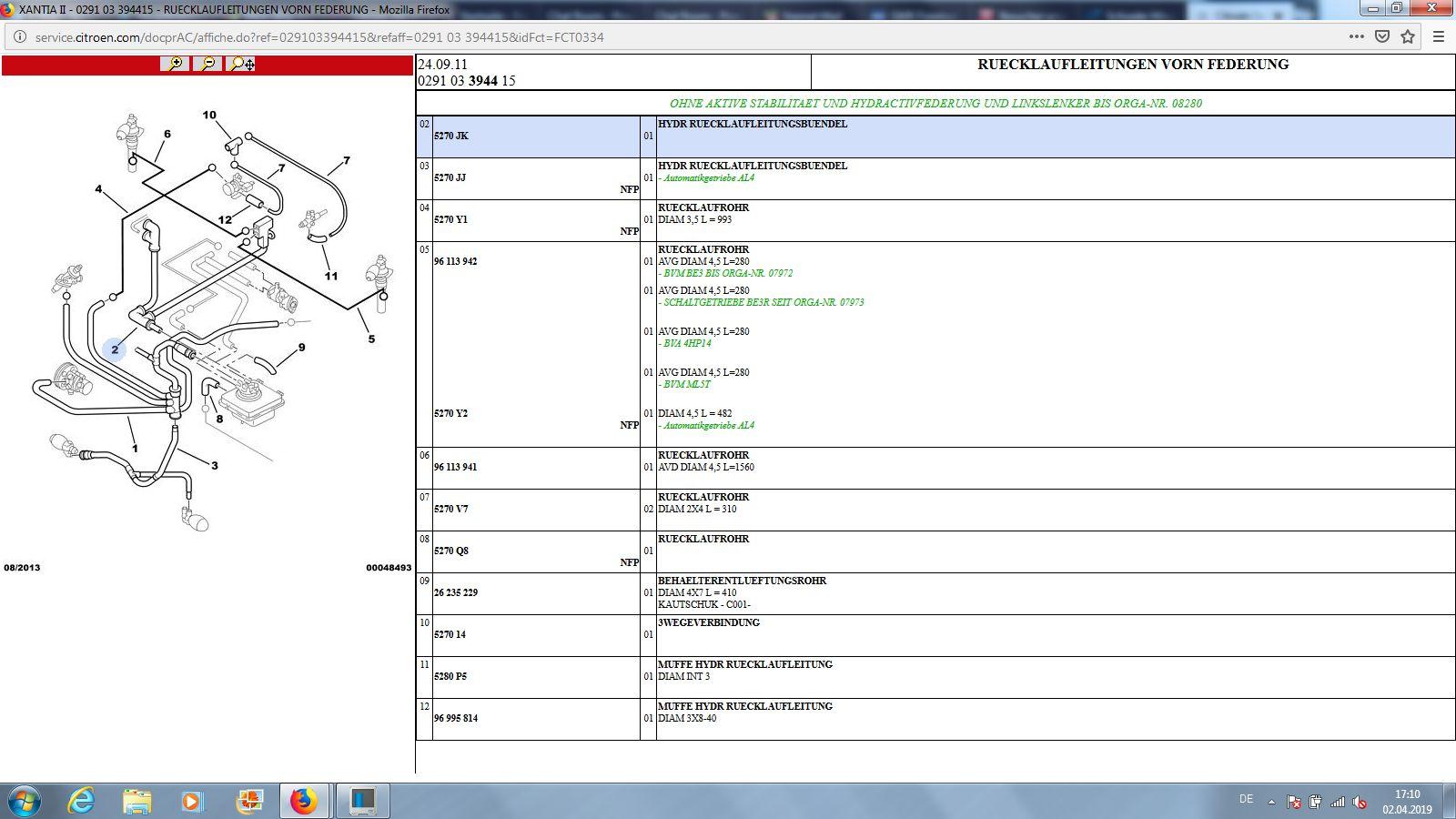The height and width of the screenshot is (819, 1456).
Task: Open the taskbar app beside Media Player
Action: [x=248, y=802]
